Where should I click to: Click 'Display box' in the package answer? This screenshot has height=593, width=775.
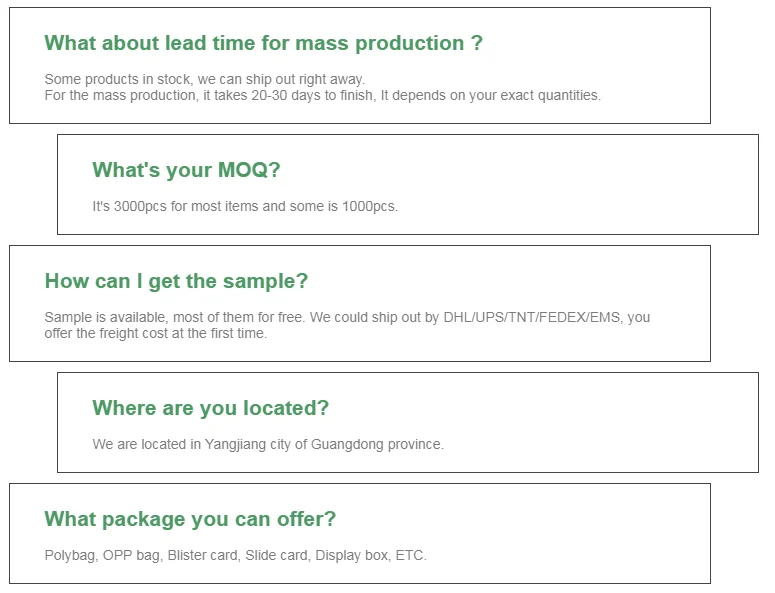pos(351,555)
